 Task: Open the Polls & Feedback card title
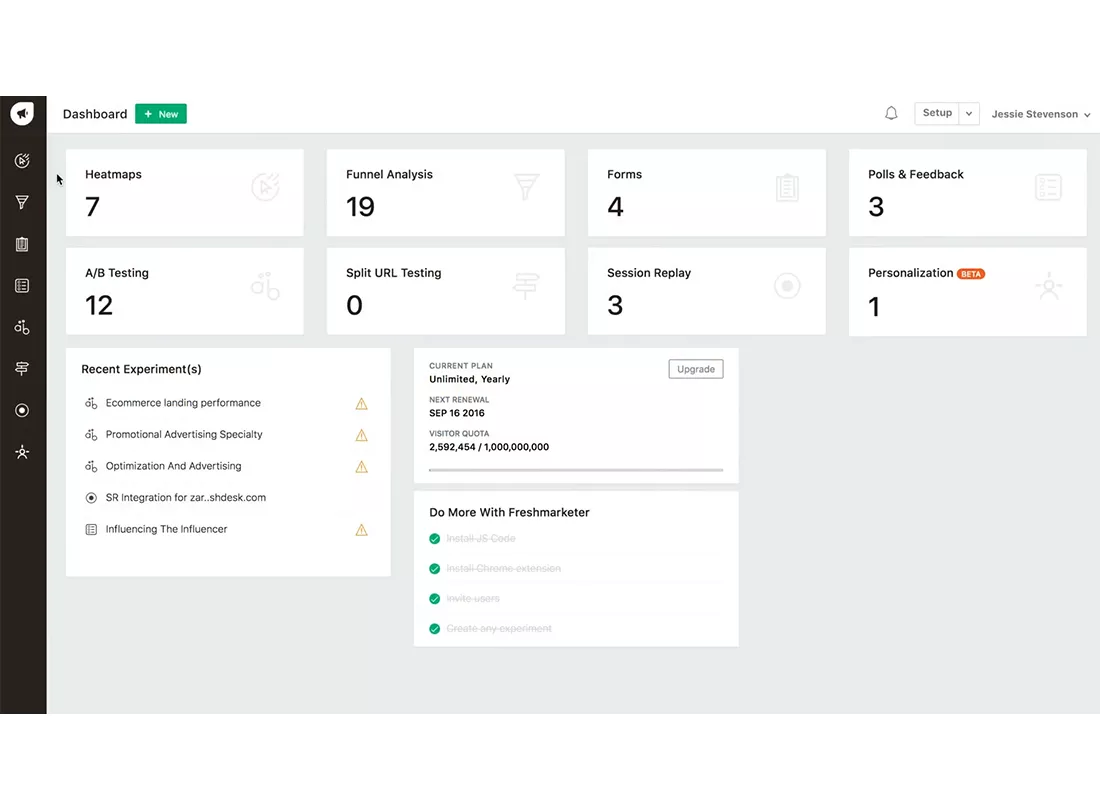click(x=915, y=174)
